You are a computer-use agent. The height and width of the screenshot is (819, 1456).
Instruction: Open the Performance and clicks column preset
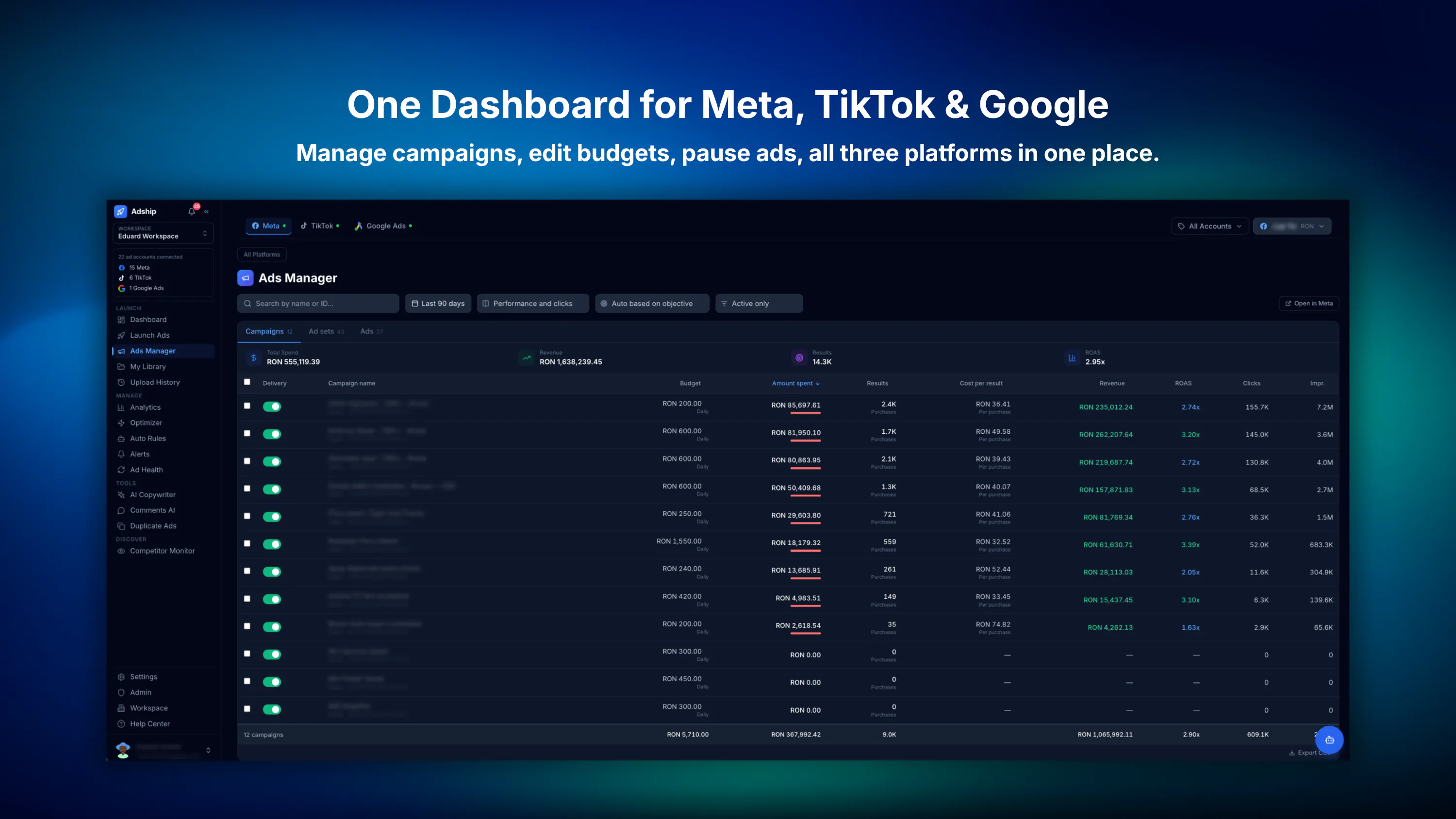click(x=533, y=304)
